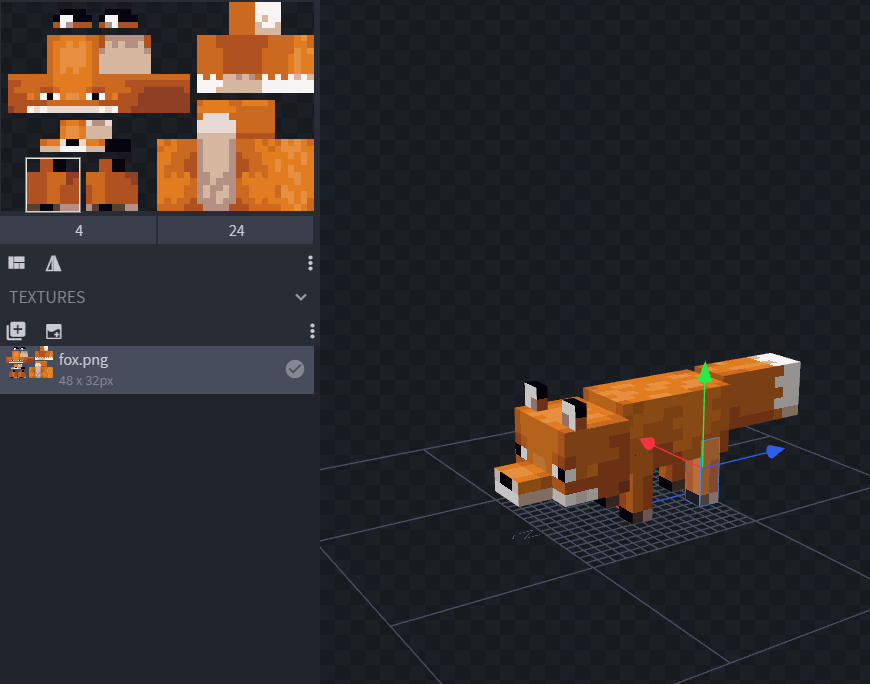This screenshot has width=870, height=684.
Task: Click the highlighted UV face box in editor
Action: pos(53,185)
